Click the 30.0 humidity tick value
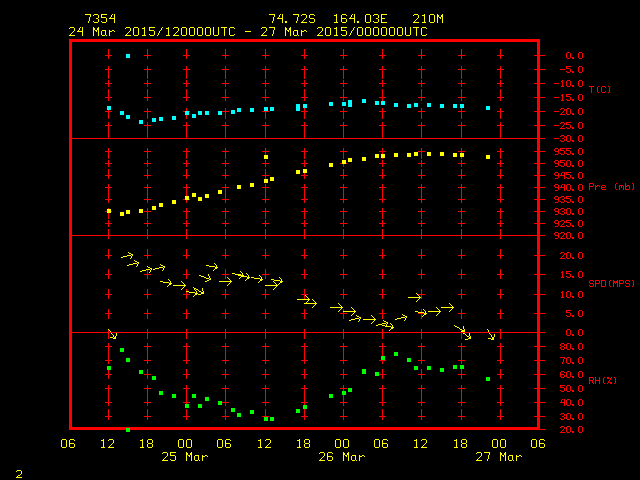 pos(571,417)
